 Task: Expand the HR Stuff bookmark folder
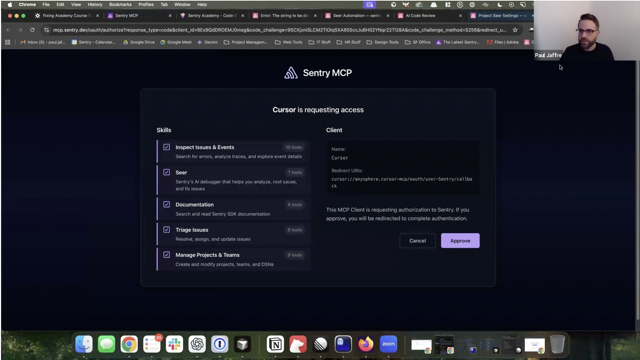coord(349,42)
